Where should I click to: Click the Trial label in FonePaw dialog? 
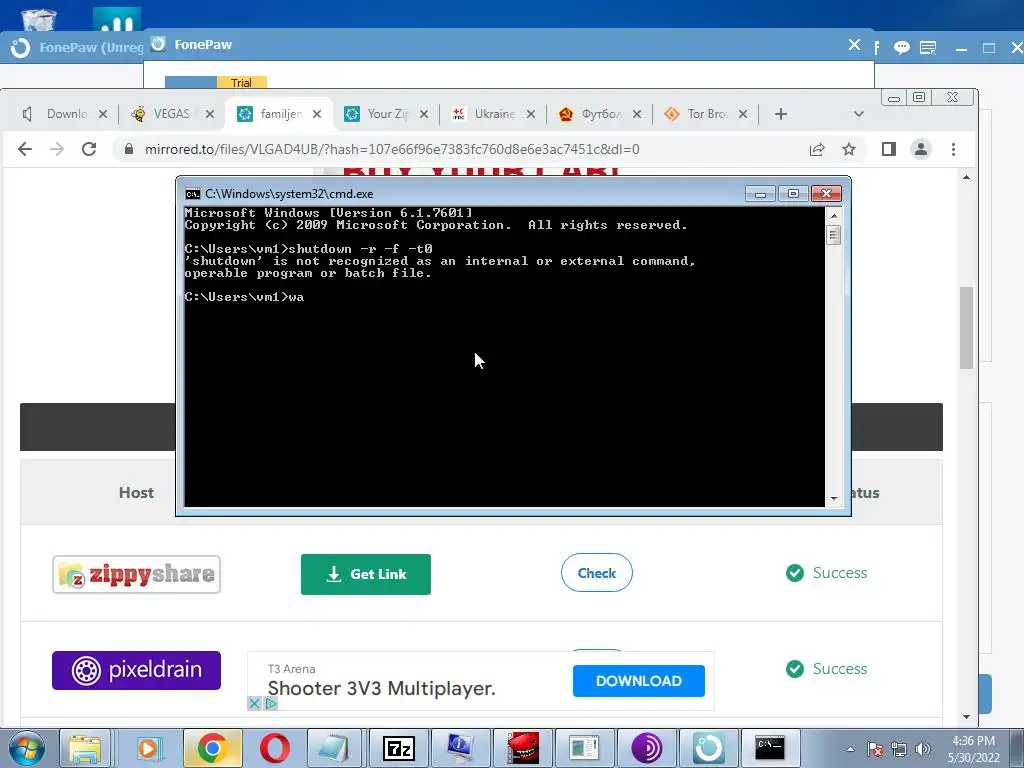tap(241, 83)
